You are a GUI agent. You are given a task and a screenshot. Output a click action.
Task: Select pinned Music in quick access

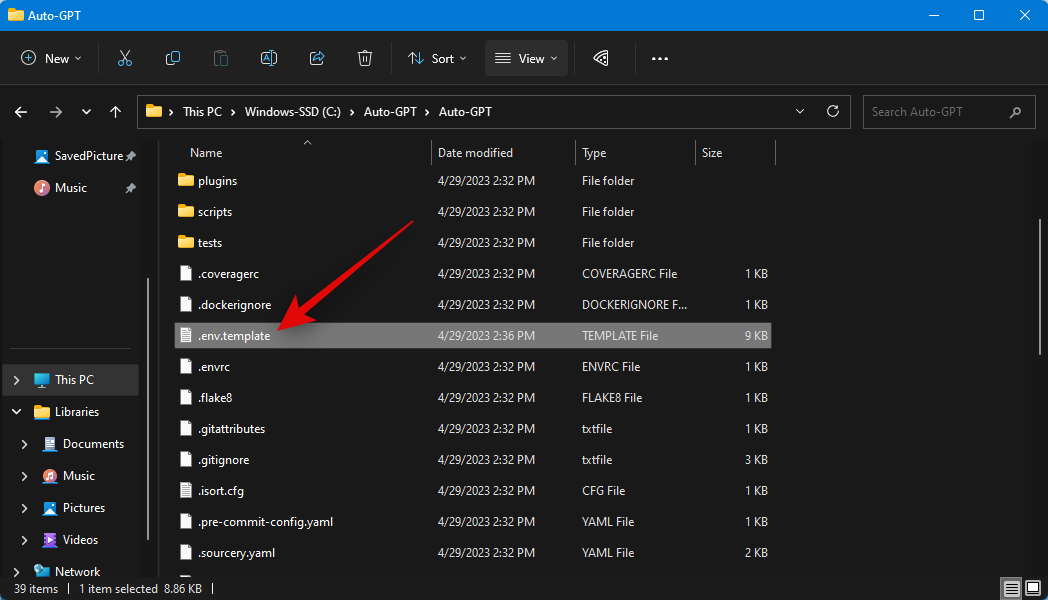pos(84,188)
